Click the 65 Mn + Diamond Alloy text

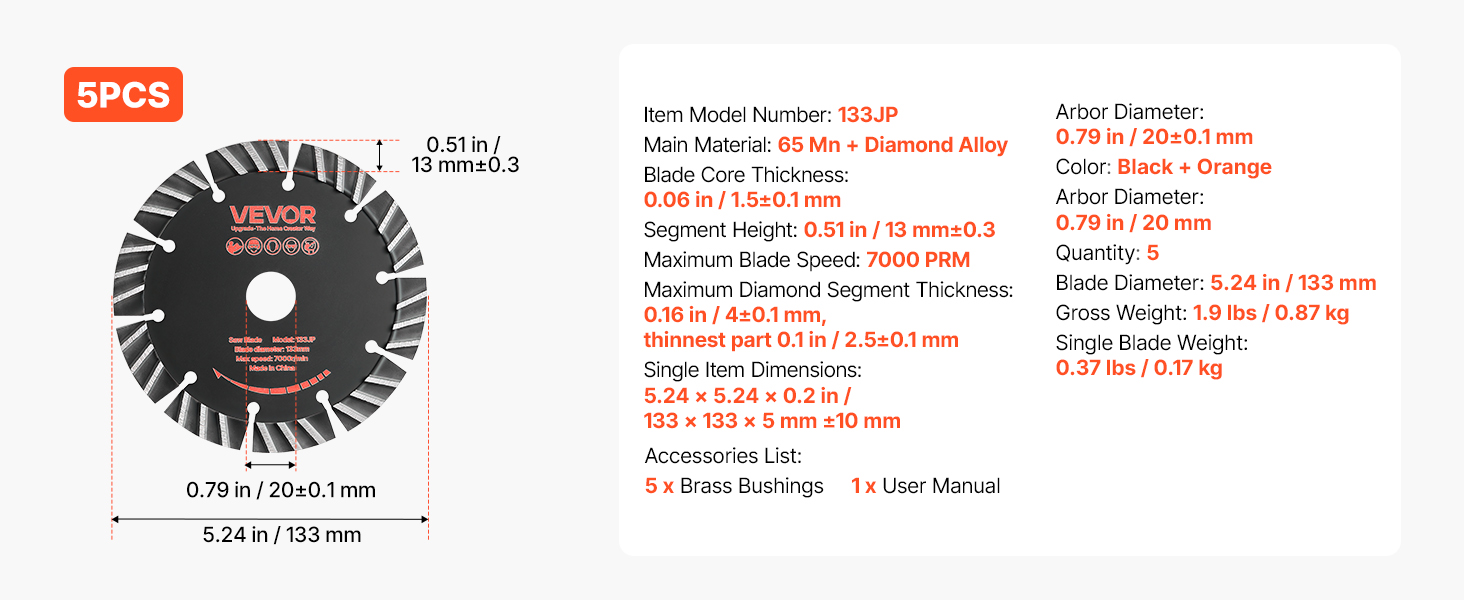[893, 145]
